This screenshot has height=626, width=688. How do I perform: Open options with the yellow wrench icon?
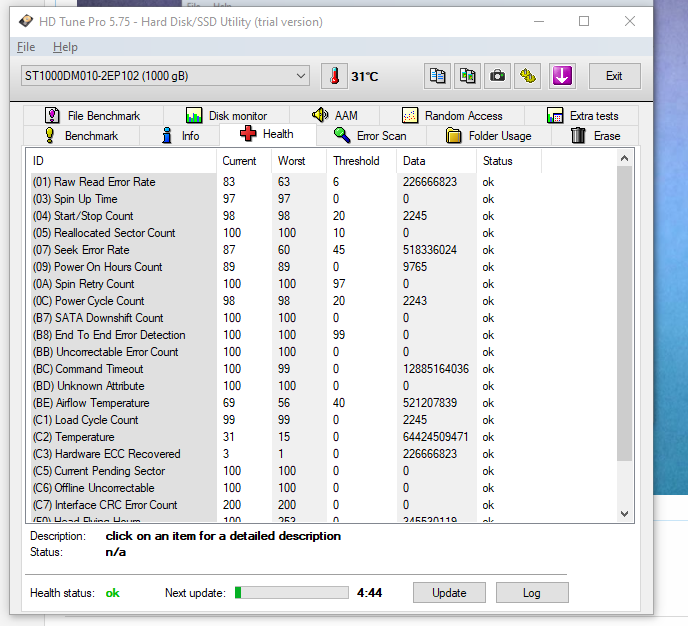pyautogui.click(x=528, y=76)
